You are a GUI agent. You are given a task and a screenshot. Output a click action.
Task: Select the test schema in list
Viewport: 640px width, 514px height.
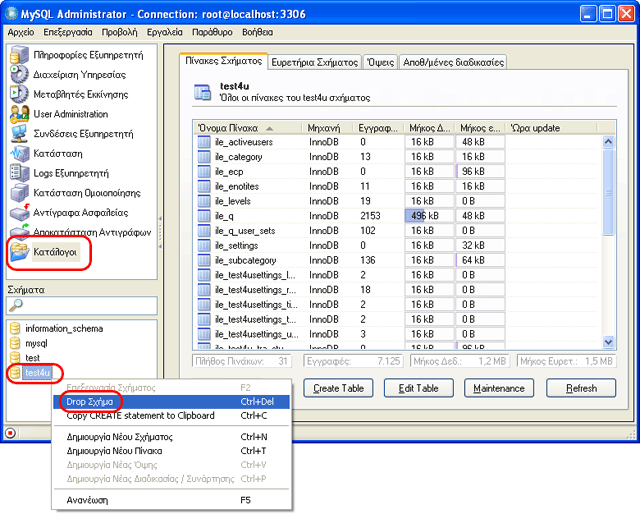(32, 358)
